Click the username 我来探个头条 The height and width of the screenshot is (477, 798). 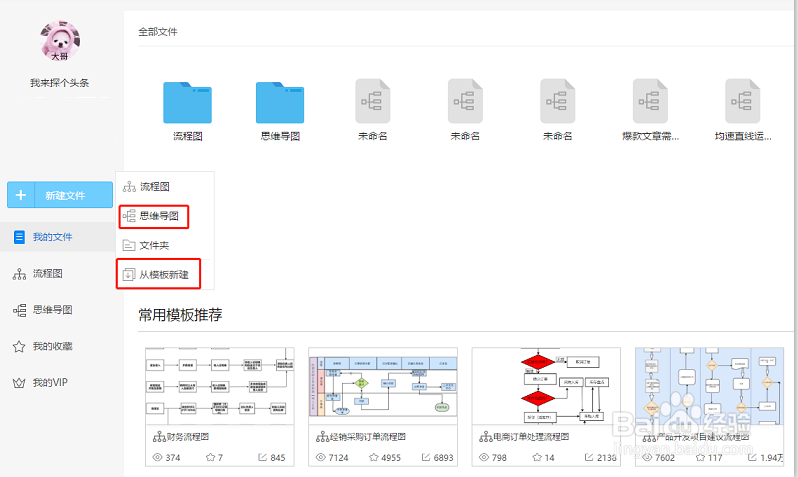tap(60, 82)
